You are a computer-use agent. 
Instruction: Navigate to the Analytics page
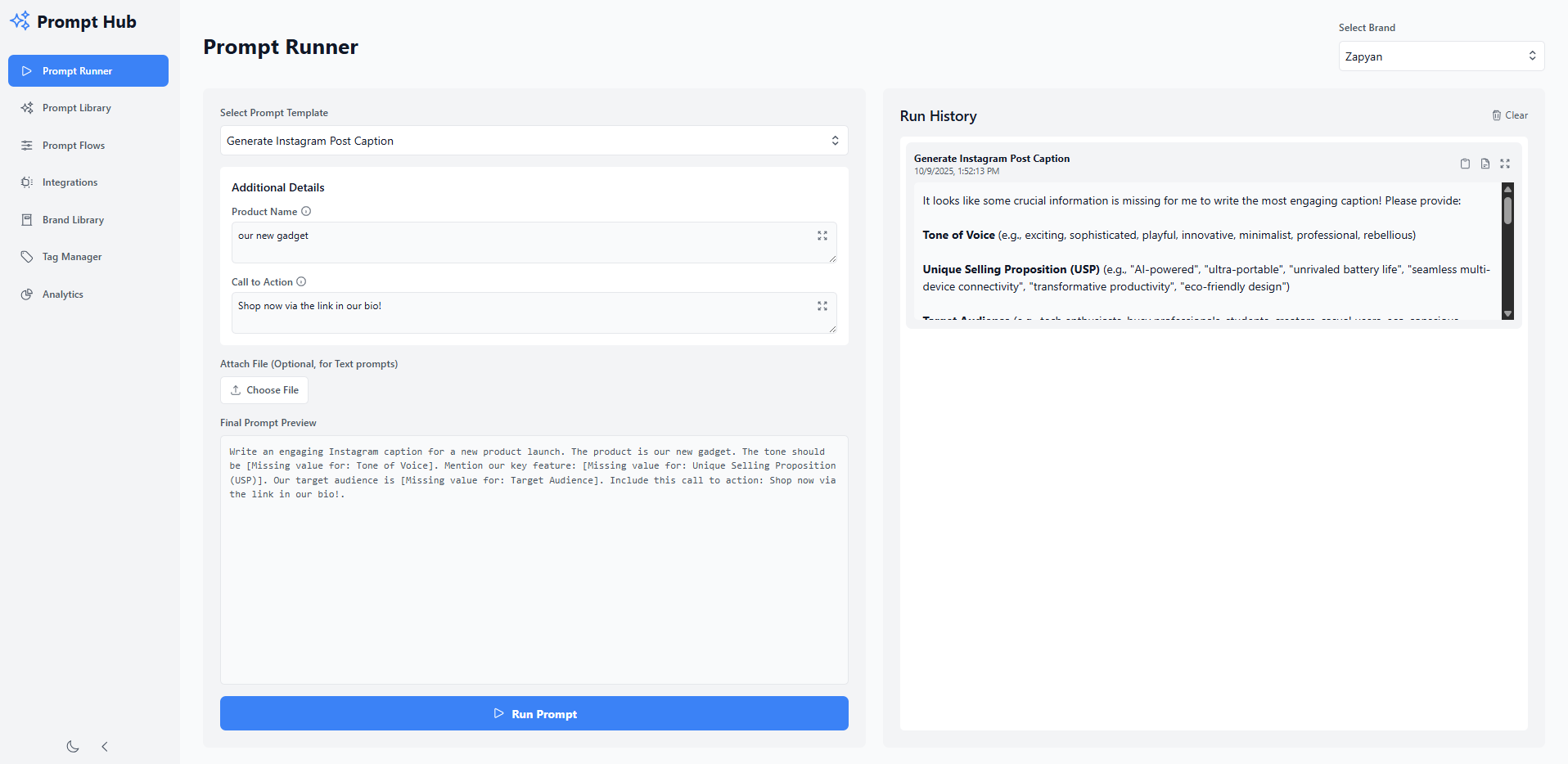(63, 294)
